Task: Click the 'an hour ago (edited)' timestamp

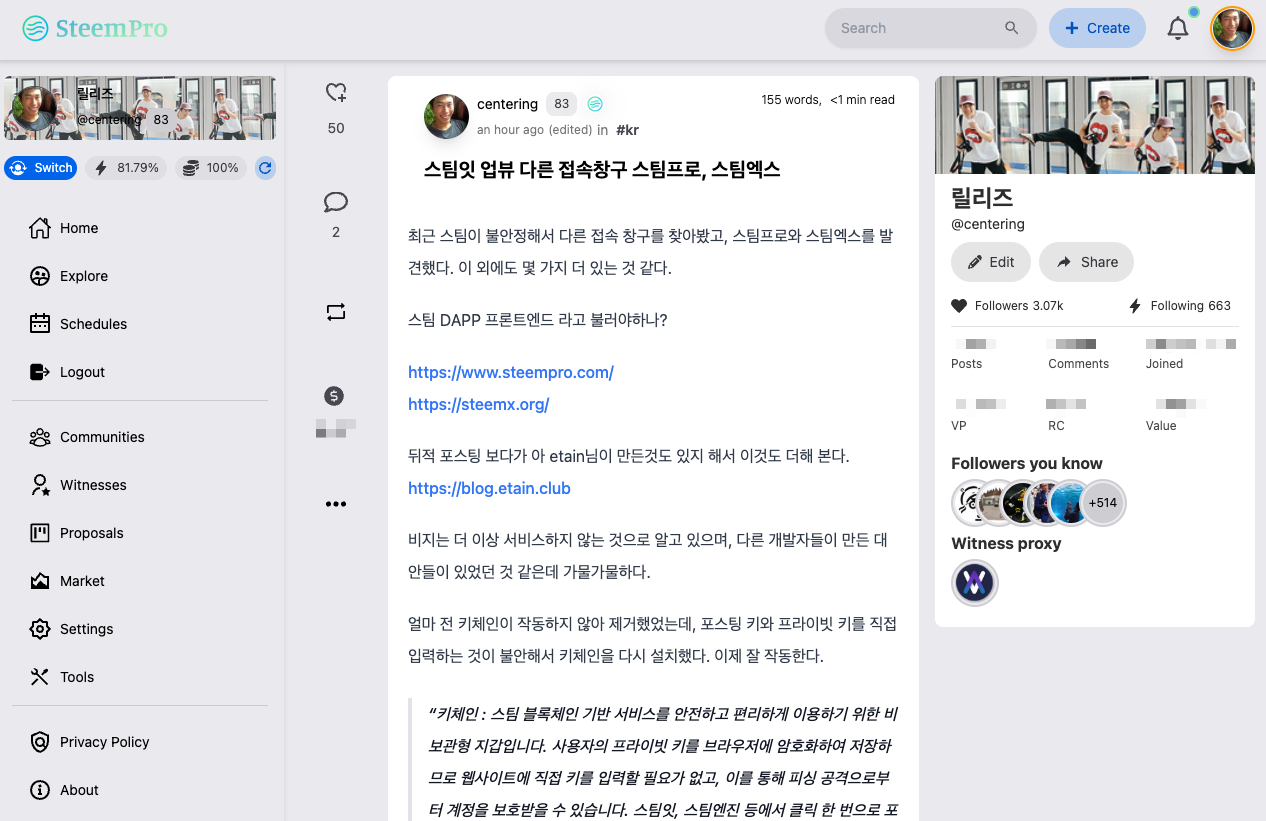Action: click(x=535, y=130)
